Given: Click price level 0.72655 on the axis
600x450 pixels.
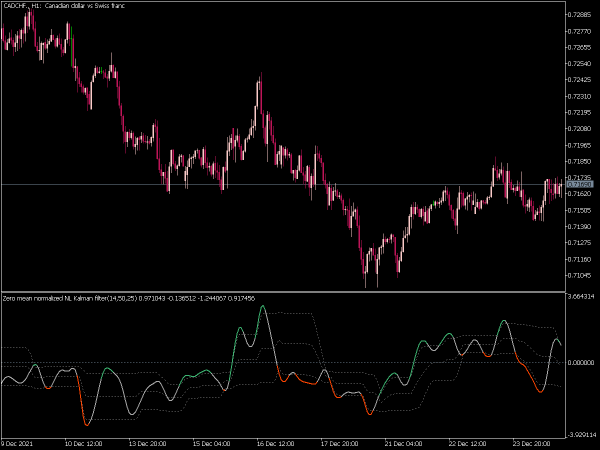Looking at the screenshot, I should (580, 47).
